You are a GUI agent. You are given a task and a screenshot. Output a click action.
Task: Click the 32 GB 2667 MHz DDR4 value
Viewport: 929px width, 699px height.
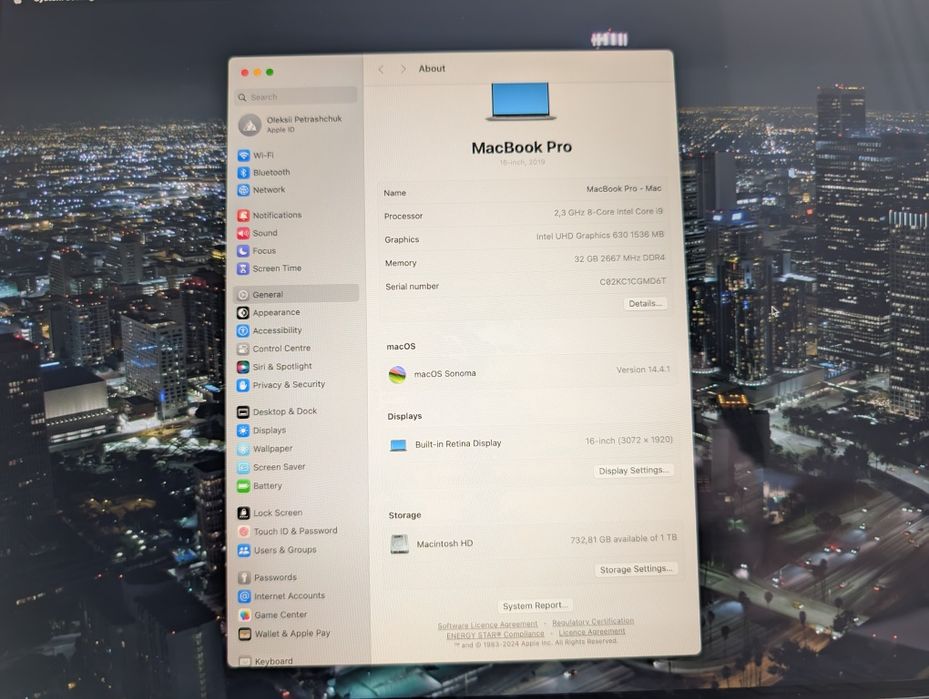619,258
